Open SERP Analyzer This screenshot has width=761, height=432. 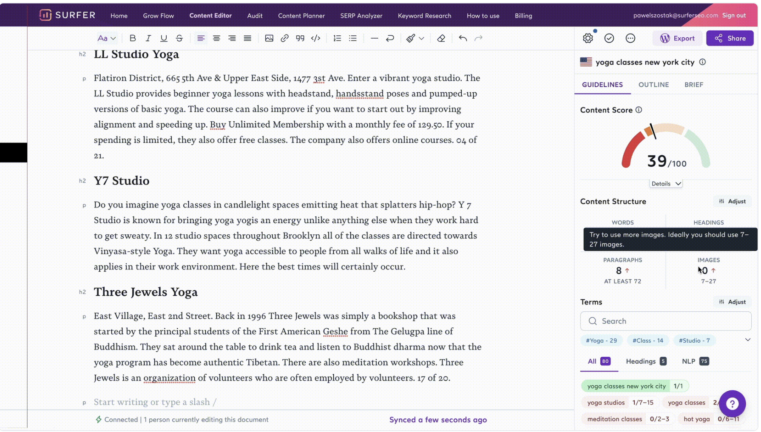coord(361,16)
